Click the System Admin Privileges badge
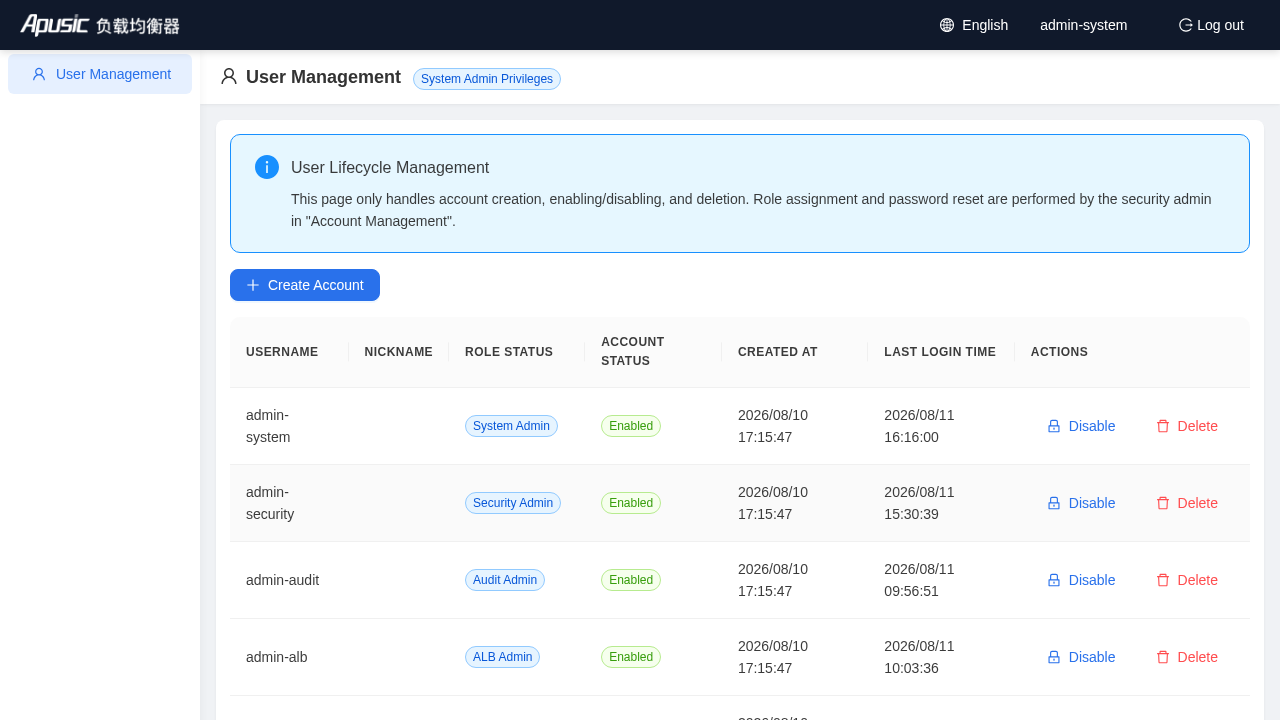1280x720 pixels. (x=487, y=79)
